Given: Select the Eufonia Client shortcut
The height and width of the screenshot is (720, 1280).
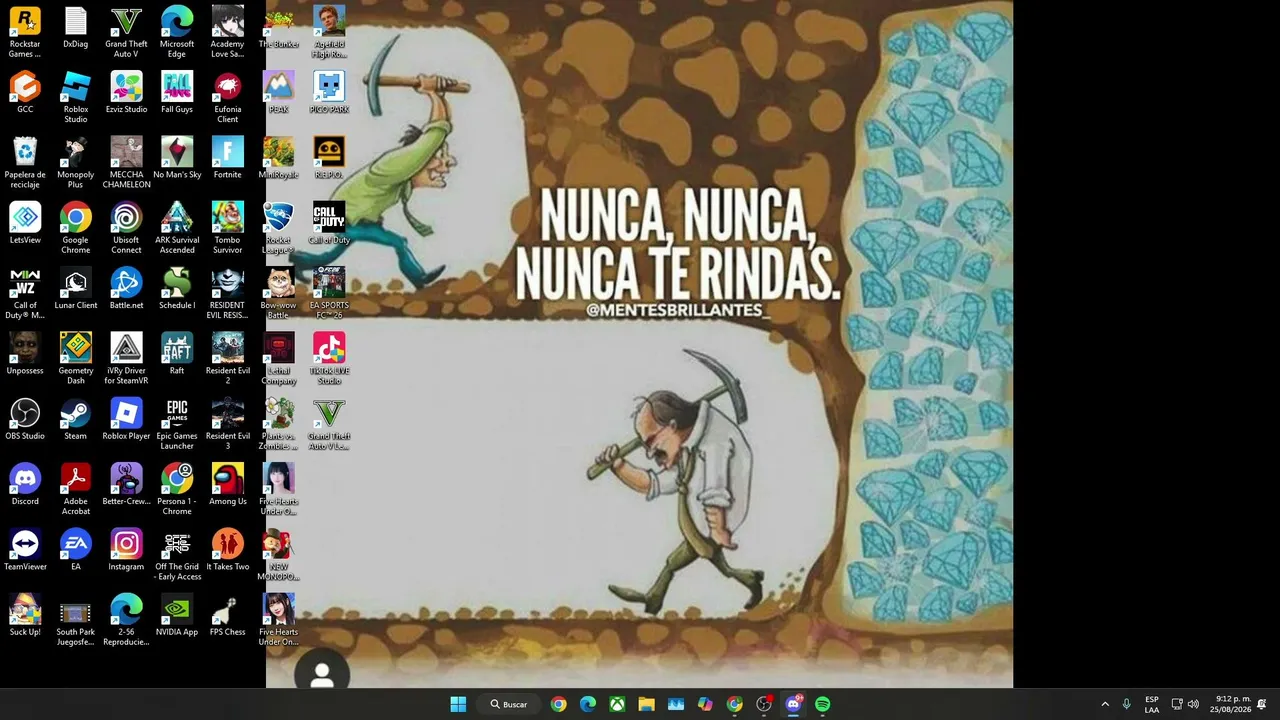Looking at the screenshot, I should click(228, 98).
